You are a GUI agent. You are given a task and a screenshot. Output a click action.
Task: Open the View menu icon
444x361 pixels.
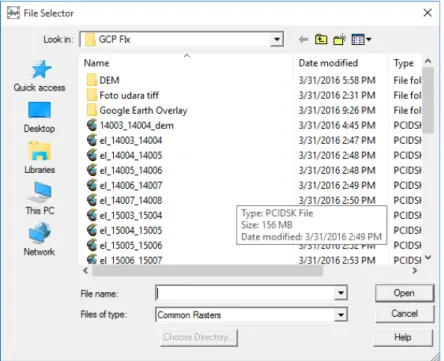(361, 40)
